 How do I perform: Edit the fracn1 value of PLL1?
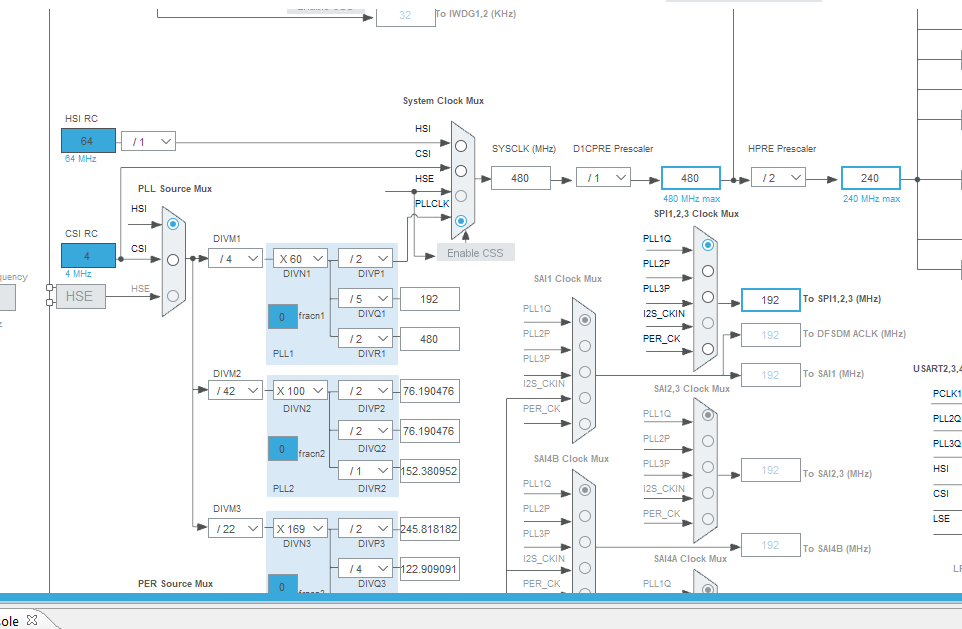[x=283, y=316]
